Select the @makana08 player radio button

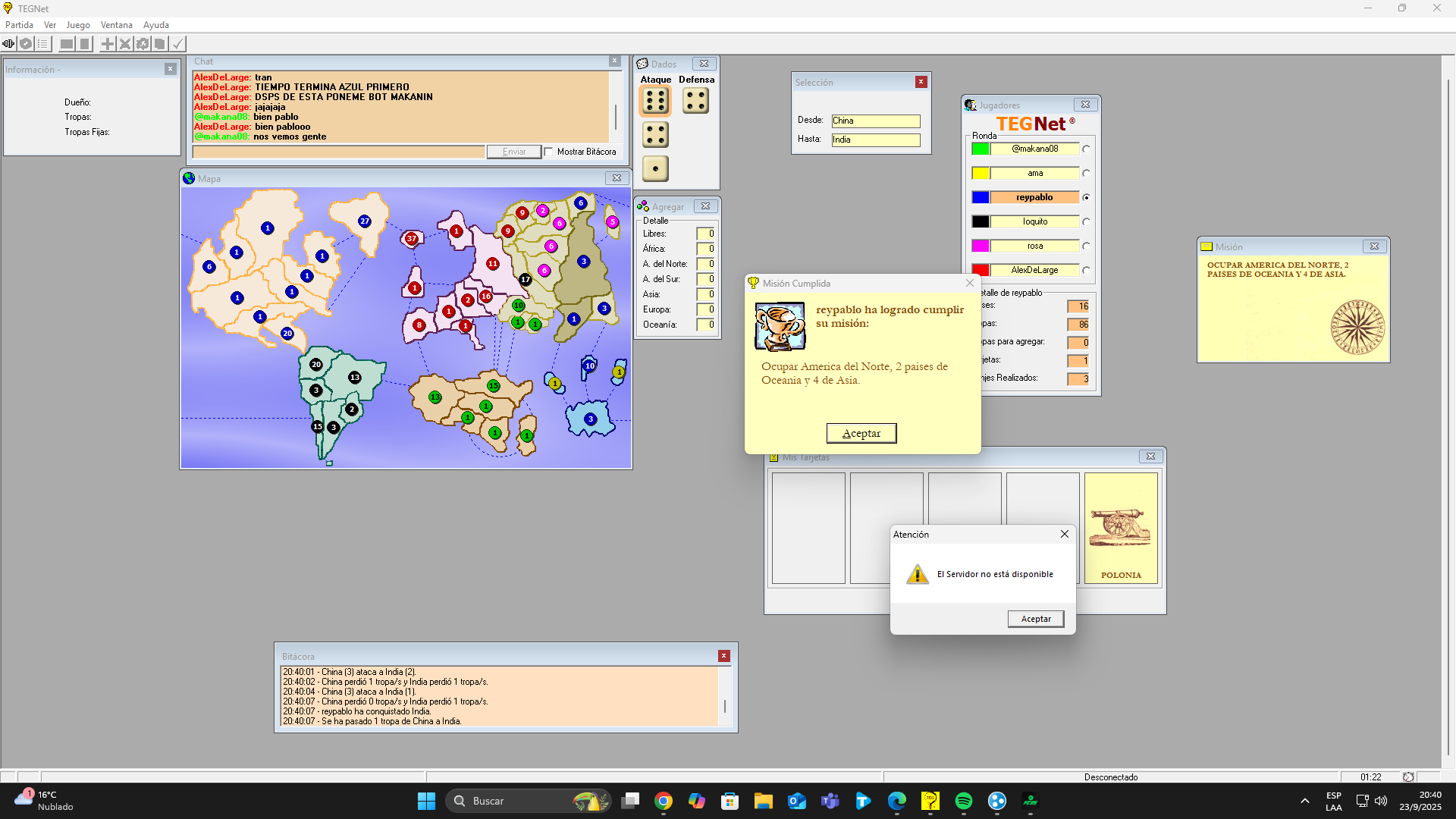point(1086,149)
